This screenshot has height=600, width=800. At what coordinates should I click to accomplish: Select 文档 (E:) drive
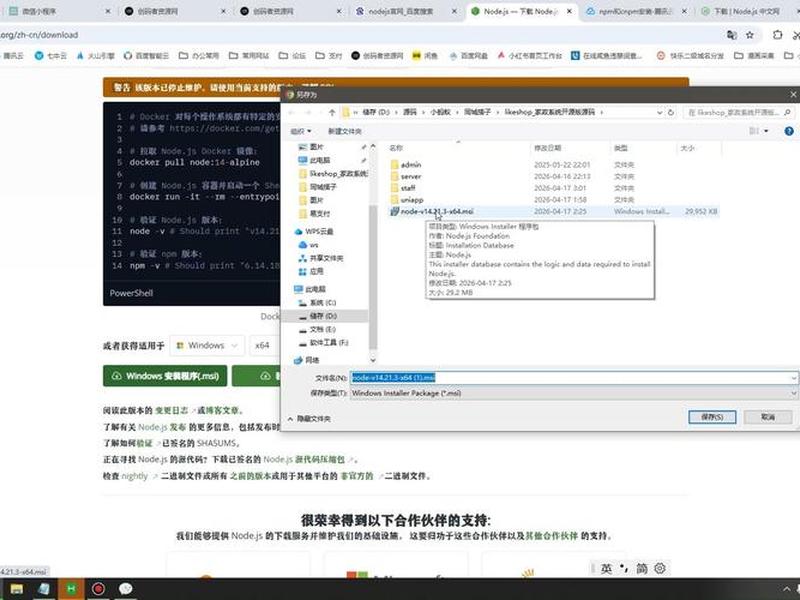click(317, 329)
